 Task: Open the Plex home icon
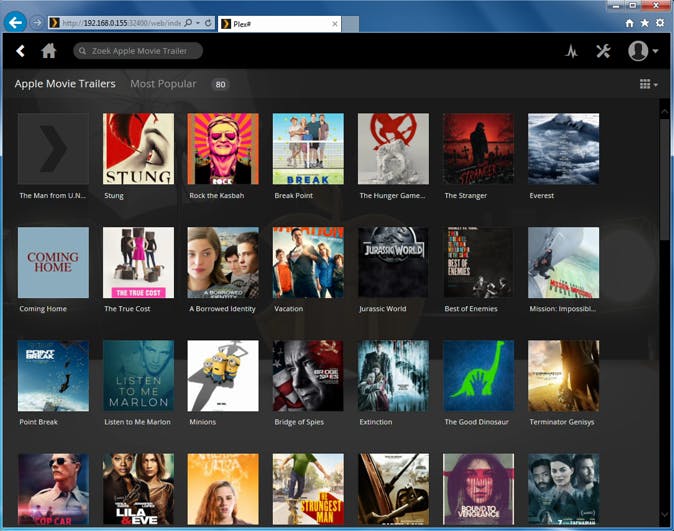49,51
